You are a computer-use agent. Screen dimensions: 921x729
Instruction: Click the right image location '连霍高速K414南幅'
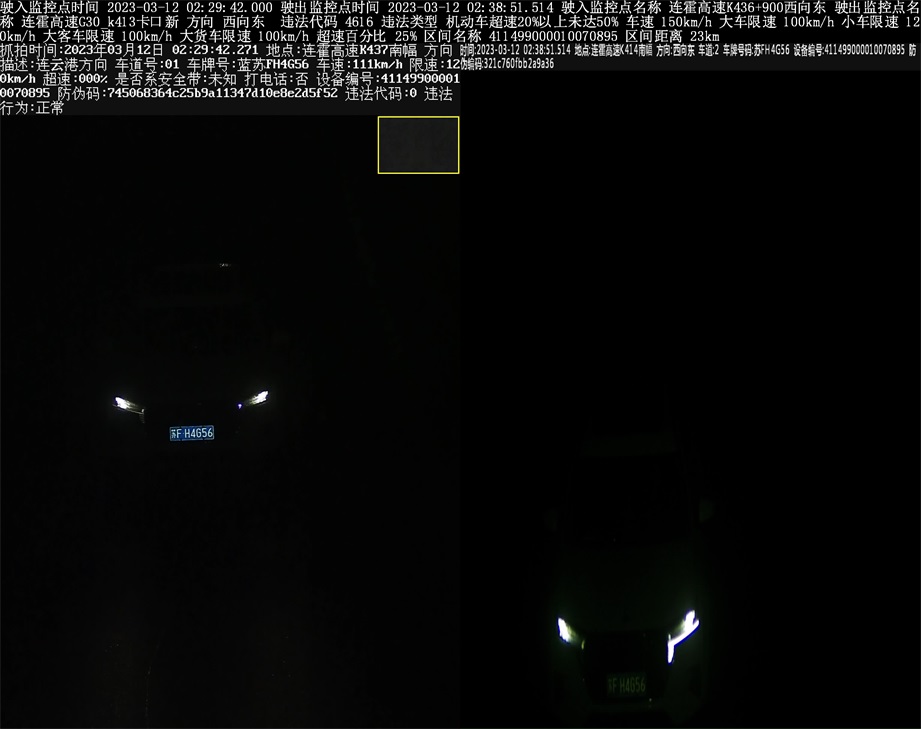click(x=621, y=51)
